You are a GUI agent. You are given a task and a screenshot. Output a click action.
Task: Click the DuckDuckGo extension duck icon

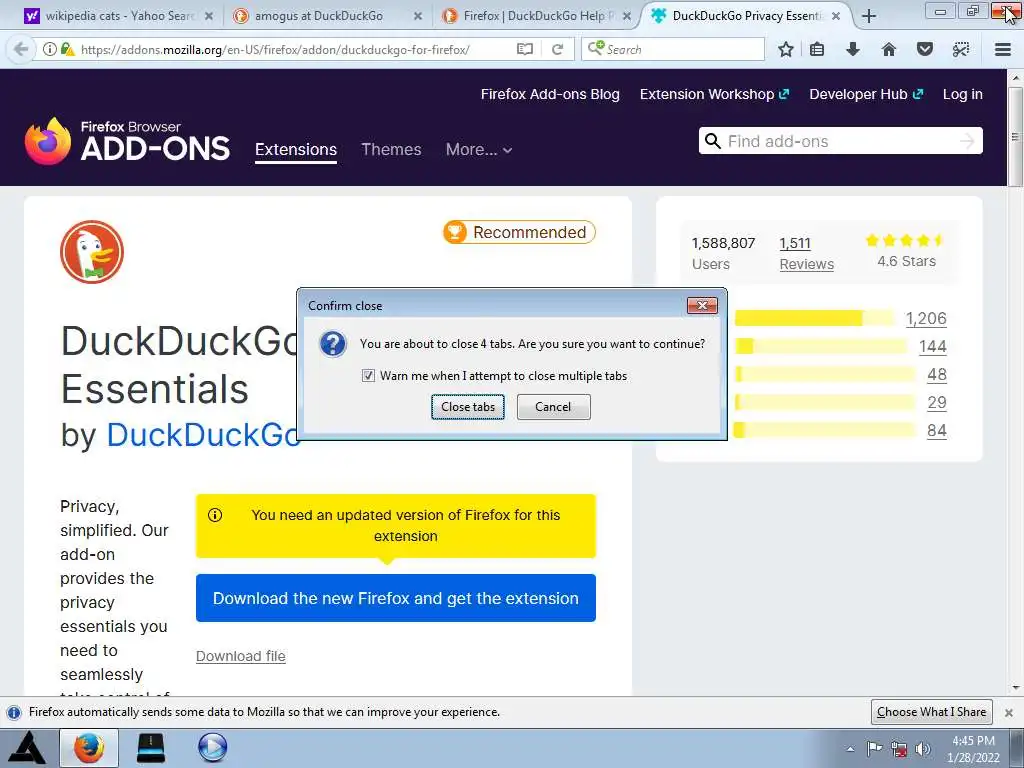[x=92, y=252]
